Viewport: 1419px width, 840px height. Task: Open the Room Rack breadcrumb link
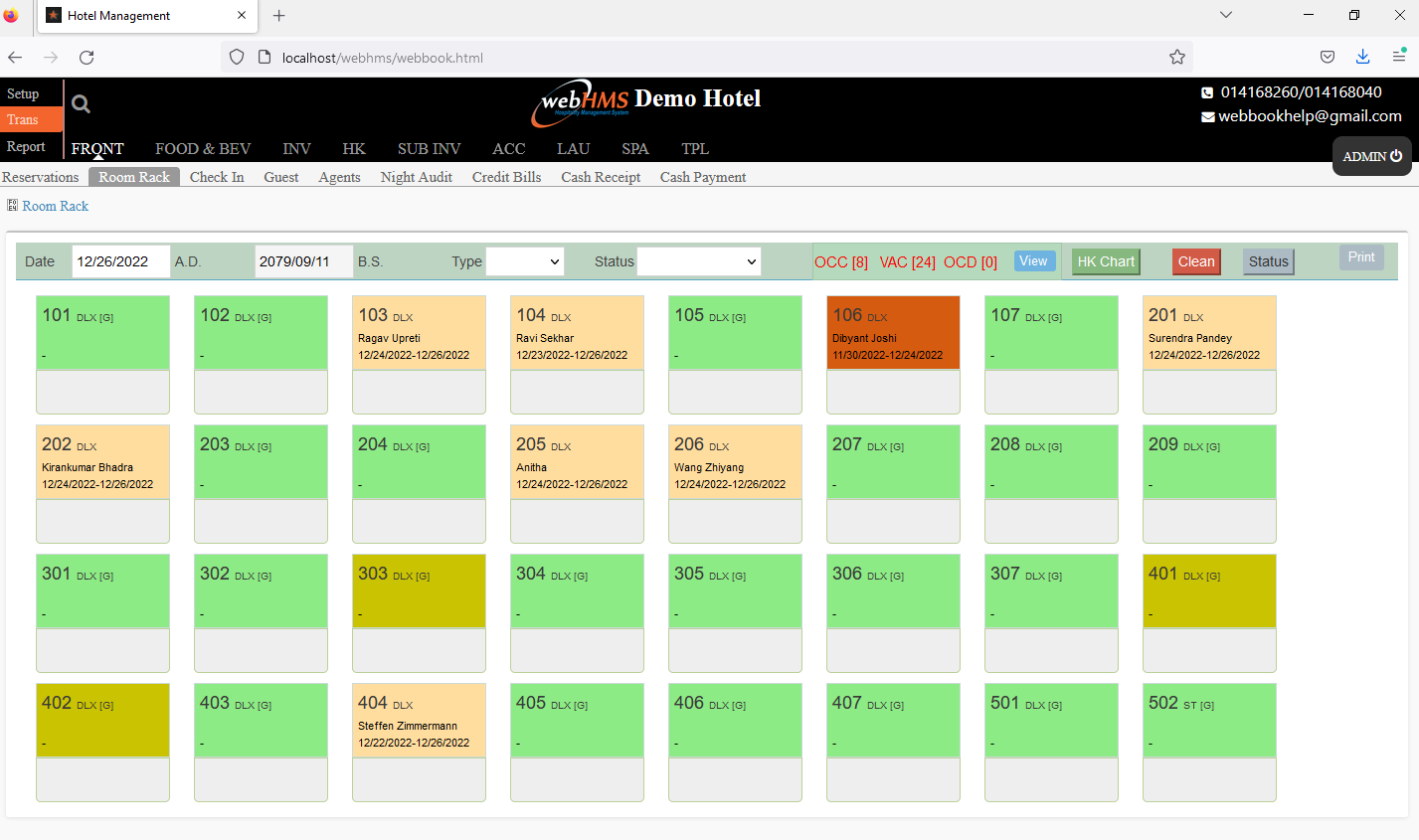tap(56, 206)
